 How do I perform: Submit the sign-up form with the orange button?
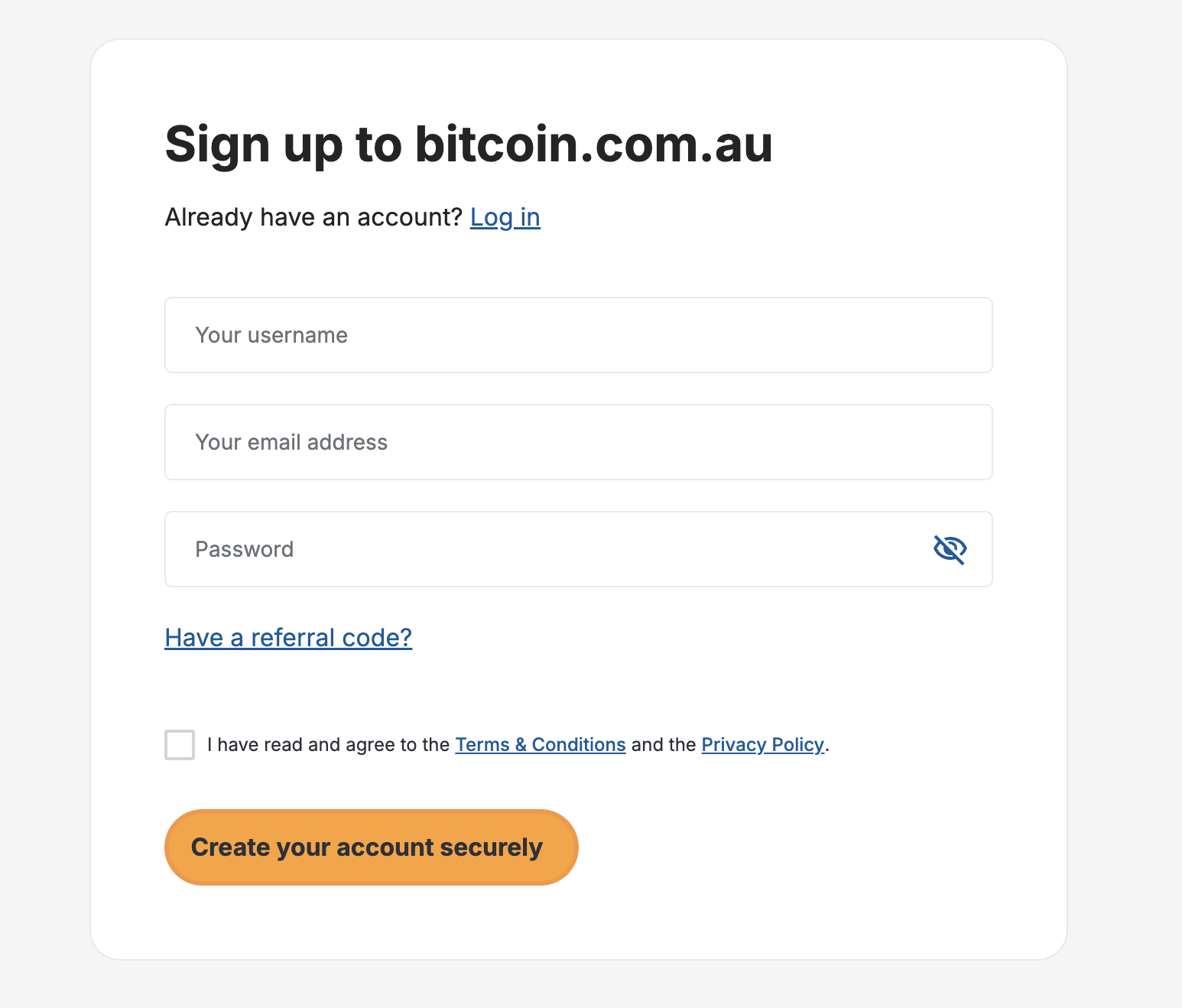pyautogui.click(x=371, y=847)
